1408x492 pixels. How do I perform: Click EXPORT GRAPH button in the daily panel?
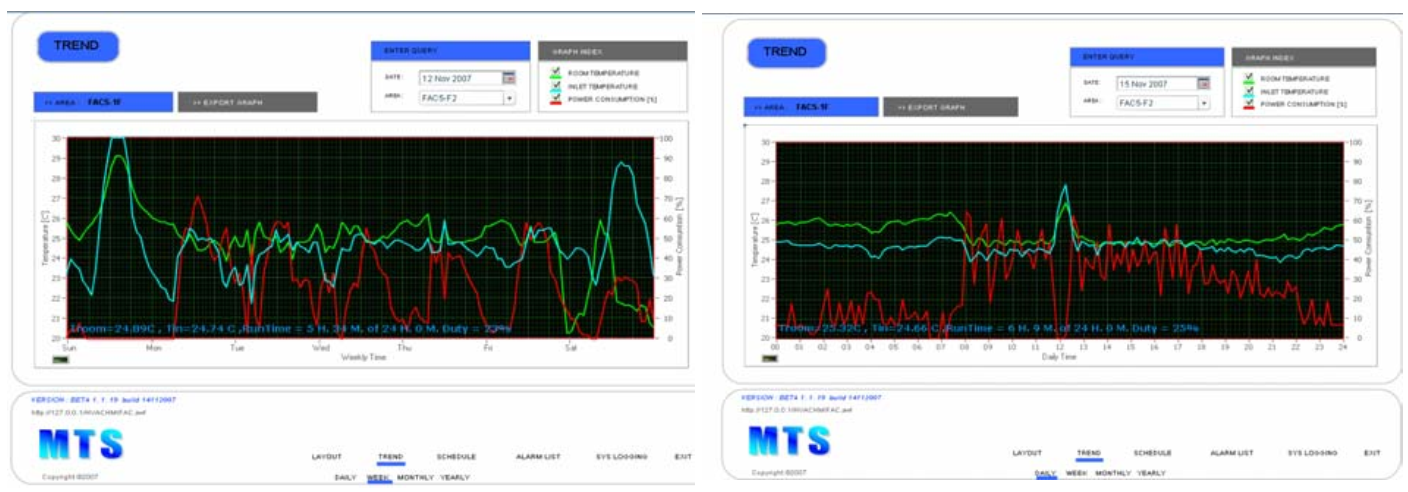949,107
